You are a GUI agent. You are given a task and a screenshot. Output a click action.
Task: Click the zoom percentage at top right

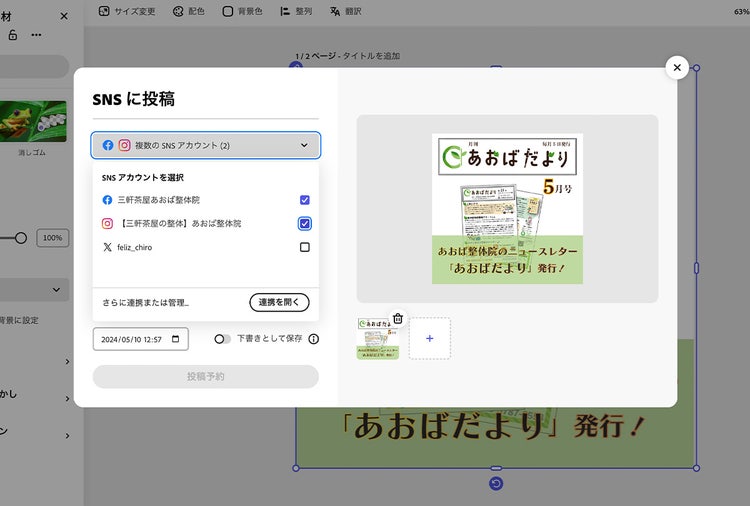(742, 11)
